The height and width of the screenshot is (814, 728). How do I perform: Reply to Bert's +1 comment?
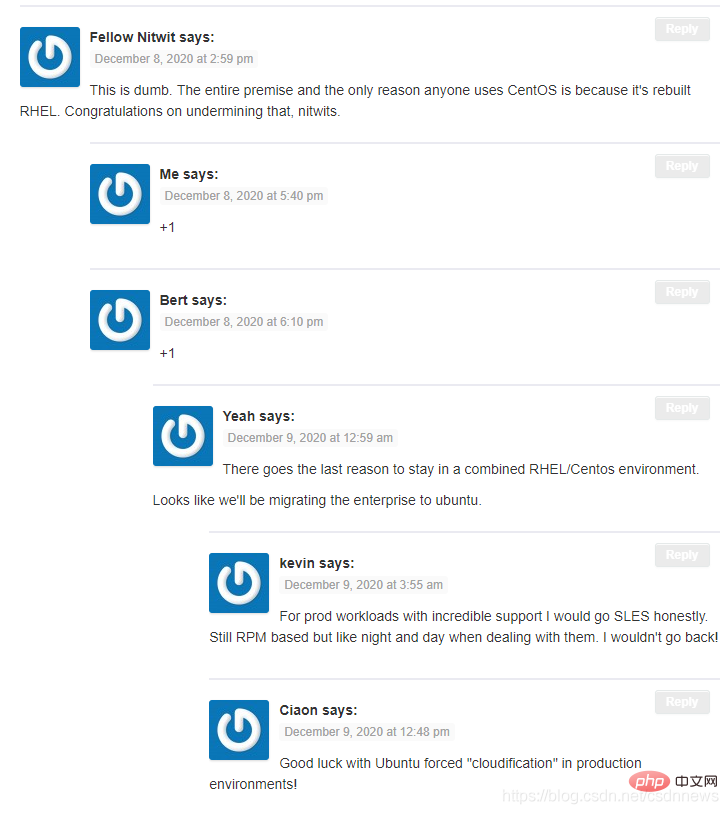[682, 292]
